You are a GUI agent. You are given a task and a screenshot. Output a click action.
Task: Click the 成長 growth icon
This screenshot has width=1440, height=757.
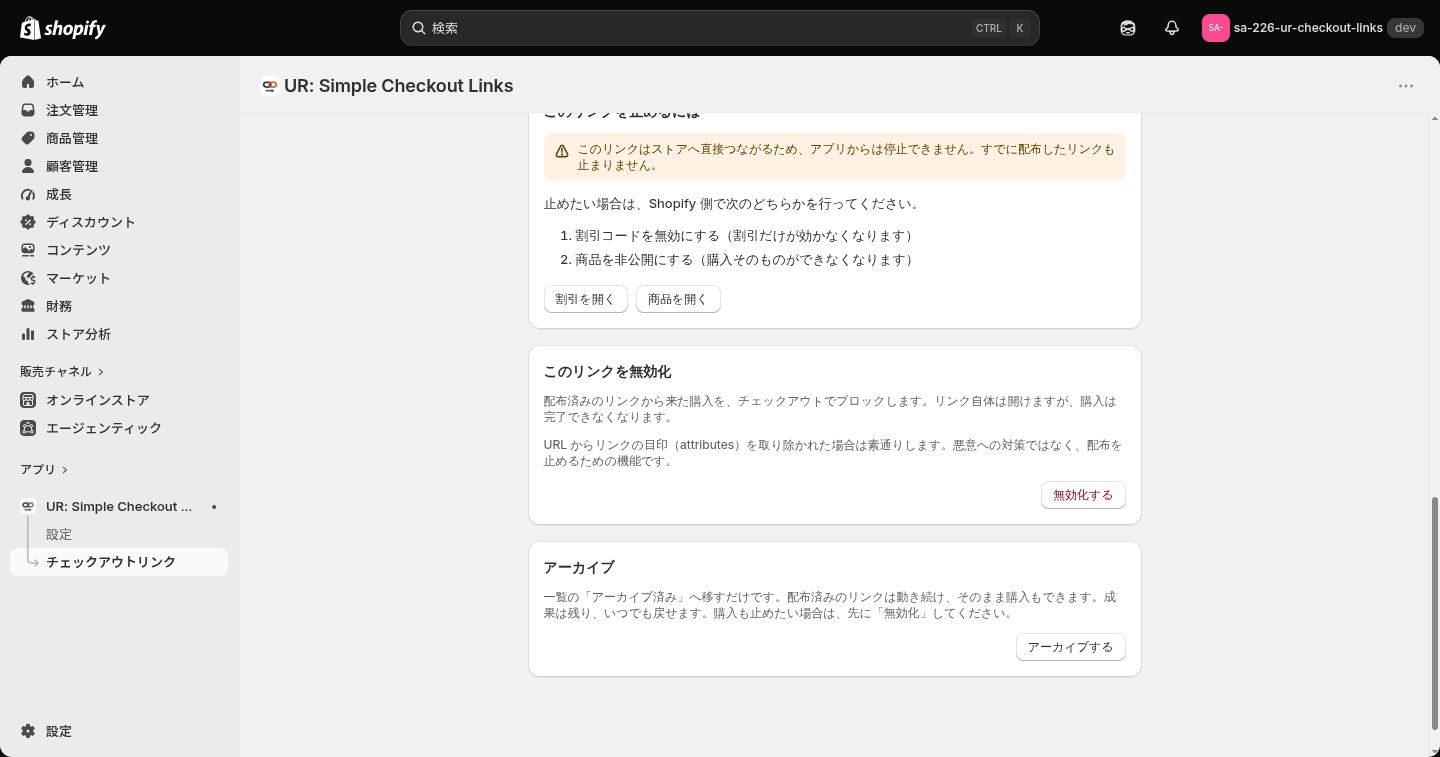pyautogui.click(x=28, y=194)
